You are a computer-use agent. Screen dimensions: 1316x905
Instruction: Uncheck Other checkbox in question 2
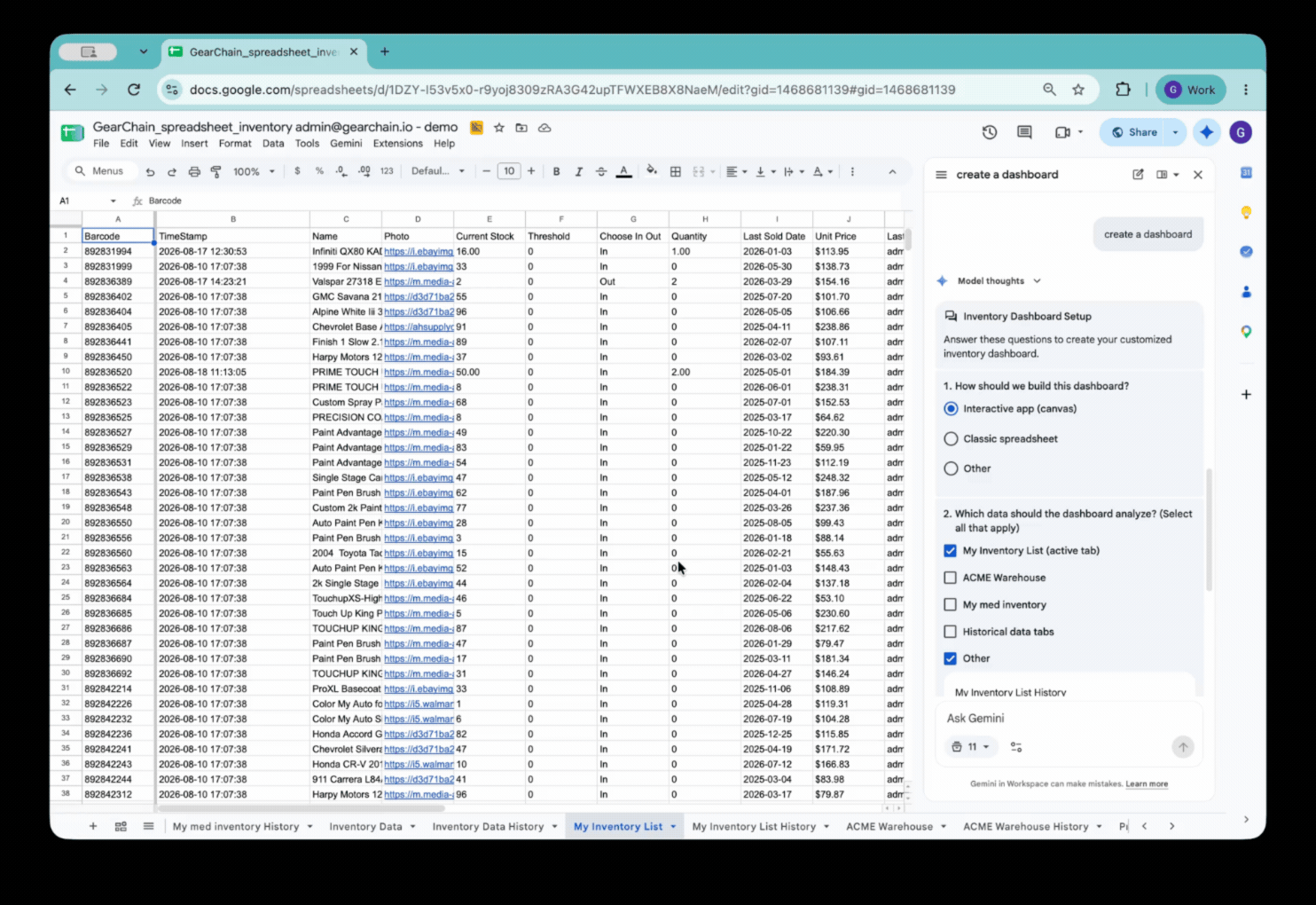(951, 658)
